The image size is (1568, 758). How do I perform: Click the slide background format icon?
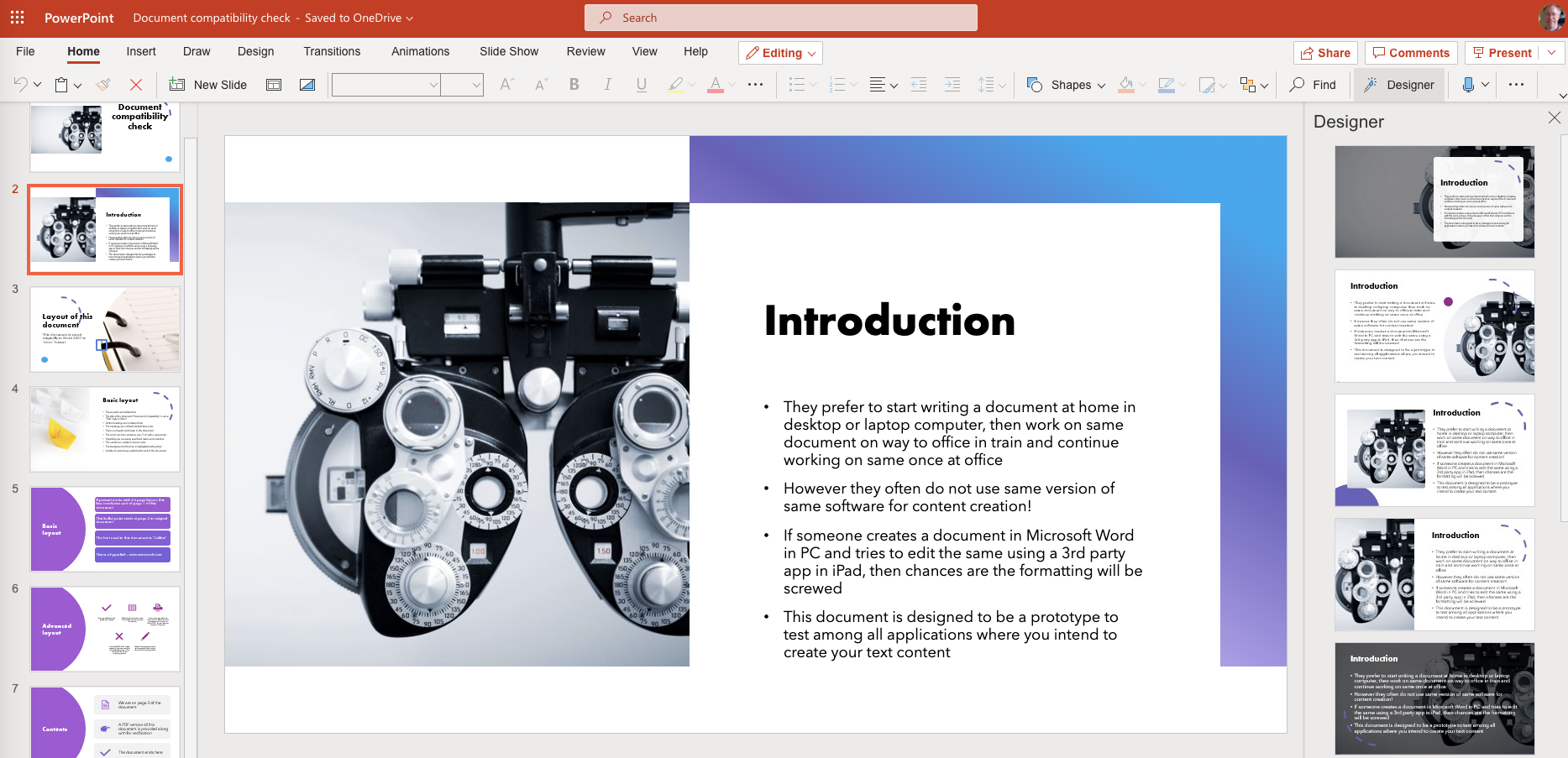tap(307, 84)
